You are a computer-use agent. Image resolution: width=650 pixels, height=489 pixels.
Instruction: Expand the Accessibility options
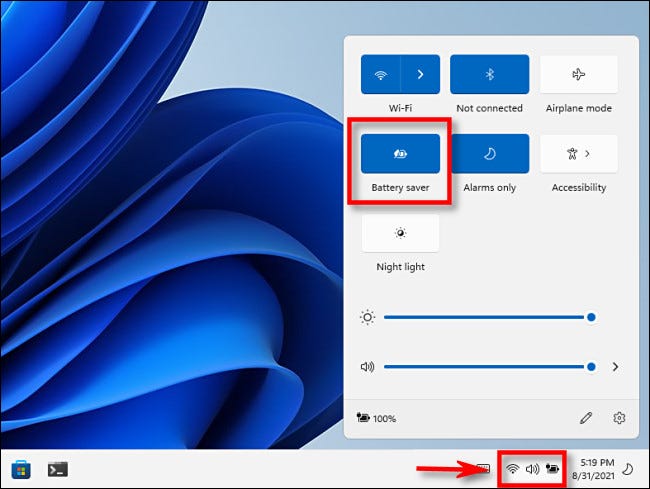[x=579, y=154]
